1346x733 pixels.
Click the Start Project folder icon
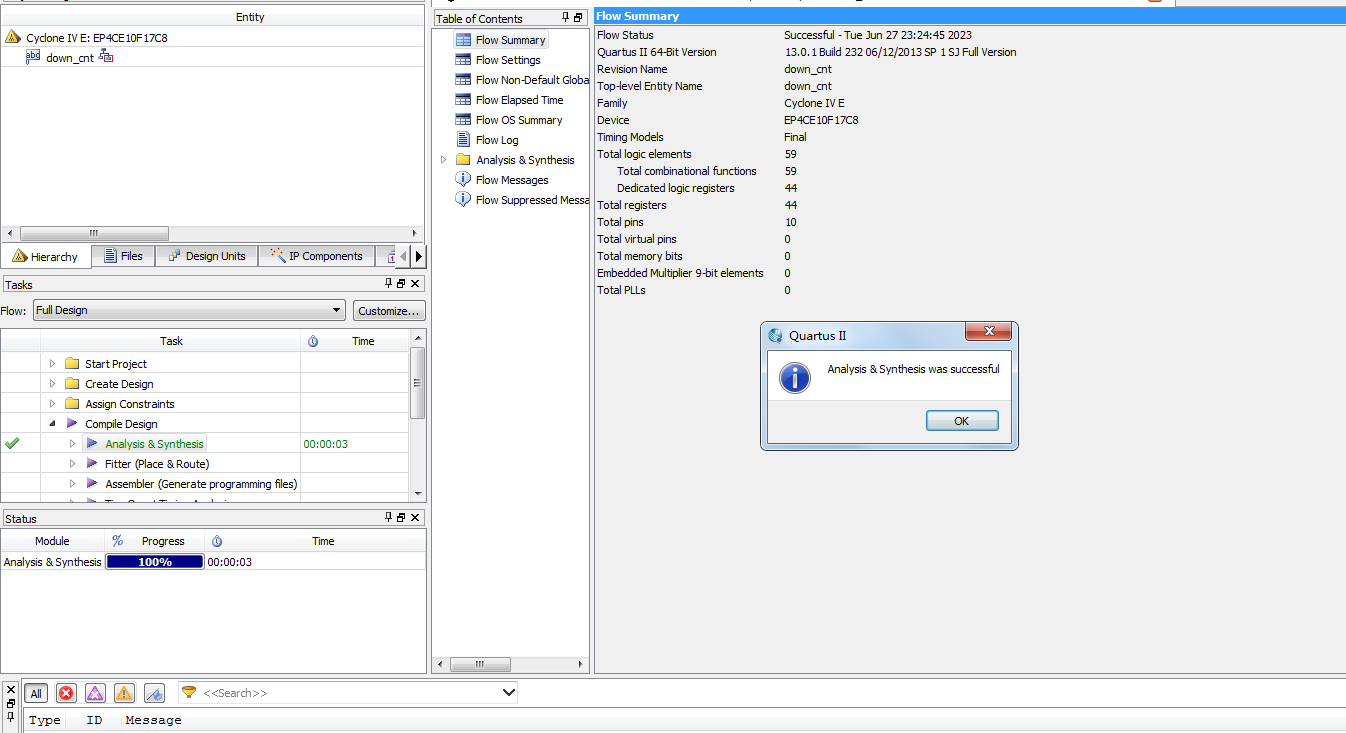tap(72, 364)
